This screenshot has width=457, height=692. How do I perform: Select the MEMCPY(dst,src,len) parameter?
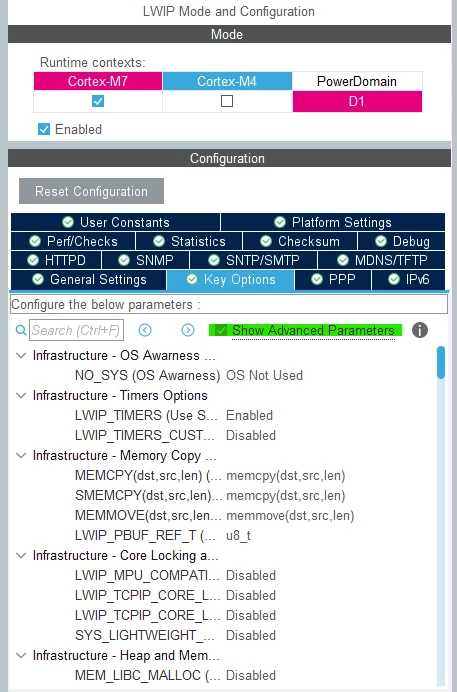coord(148,476)
